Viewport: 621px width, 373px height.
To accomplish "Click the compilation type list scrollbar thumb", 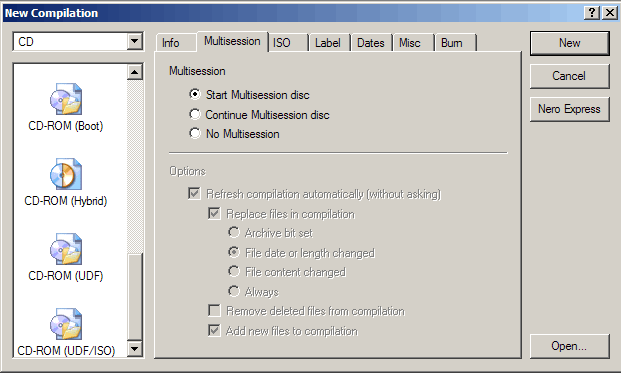I will [135, 297].
